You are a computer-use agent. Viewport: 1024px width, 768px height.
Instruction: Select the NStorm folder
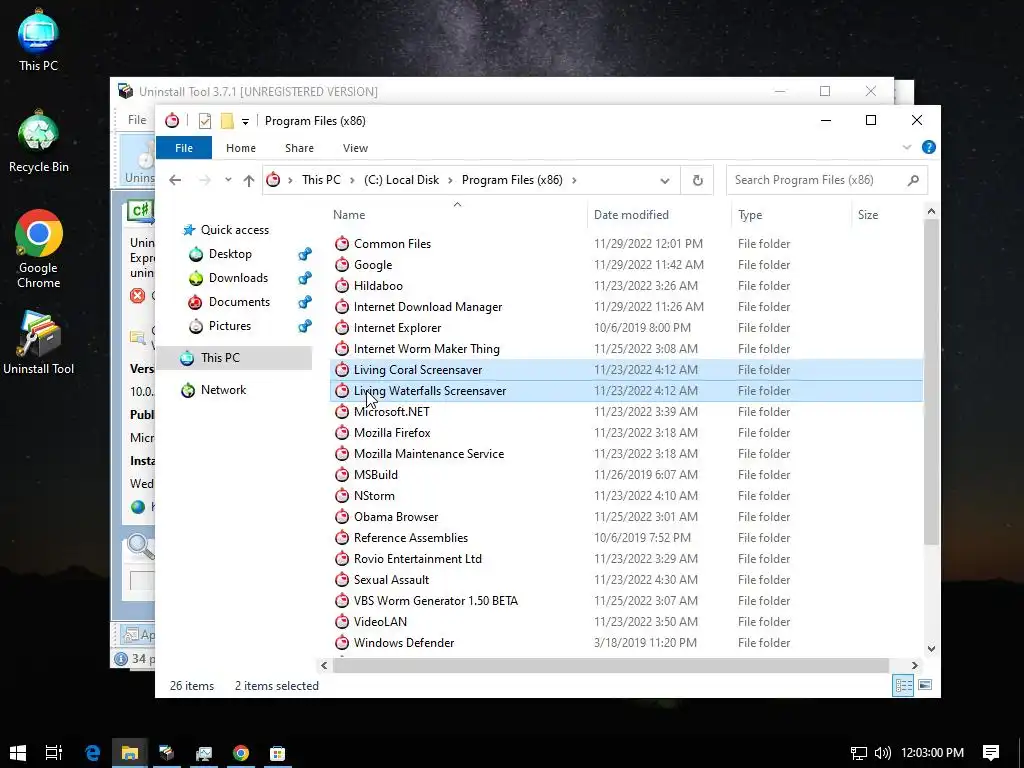coord(374,496)
